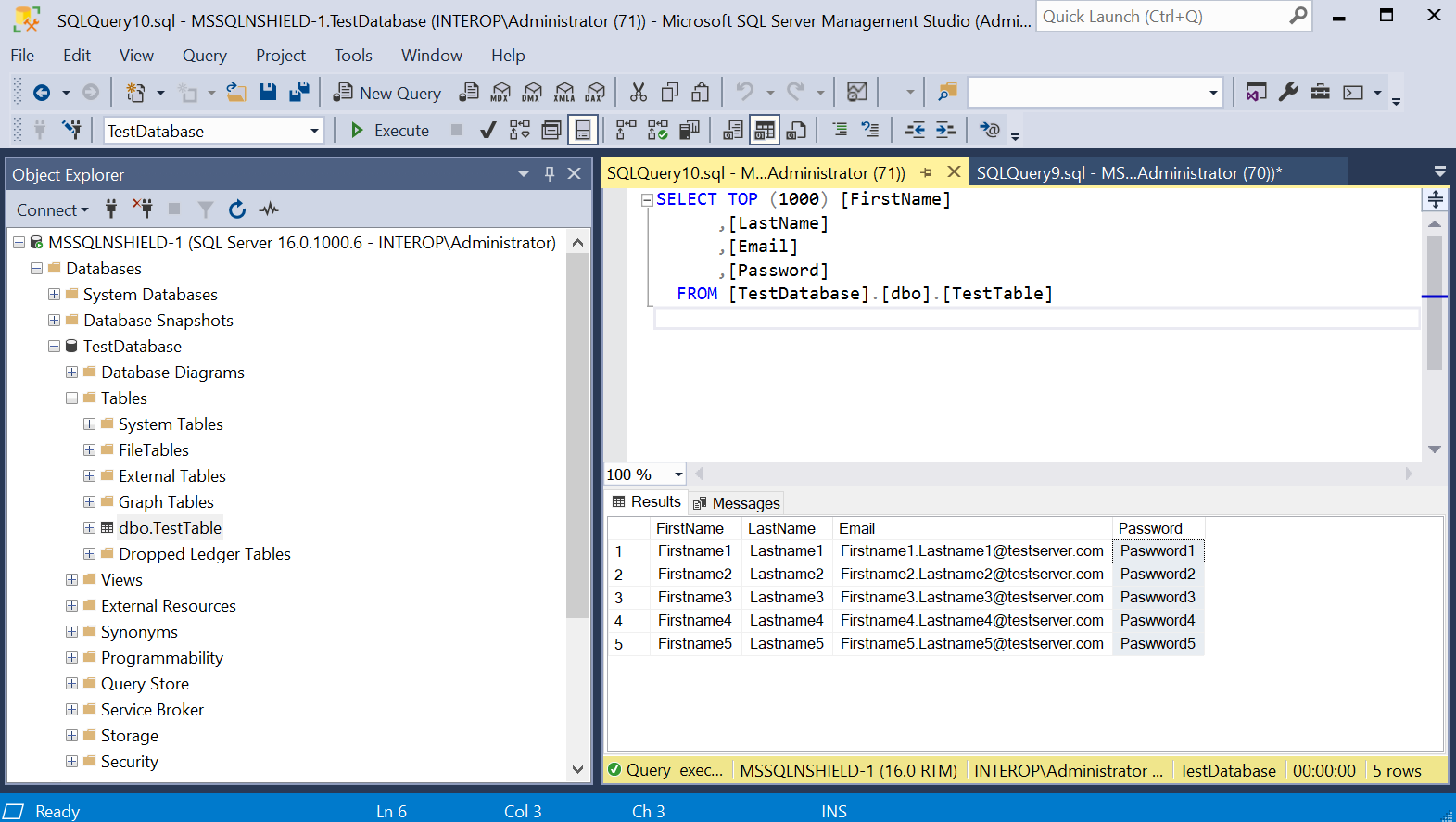Viewport: 1456px width, 822px height.
Task: Open the Connect dropdown in Object Explorer
Action: click(x=53, y=210)
